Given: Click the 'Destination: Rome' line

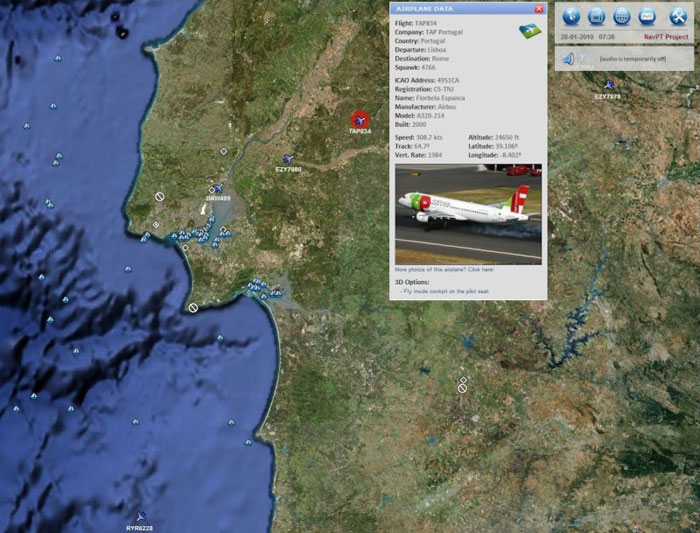Looking at the screenshot, I should tap(422, 58).
